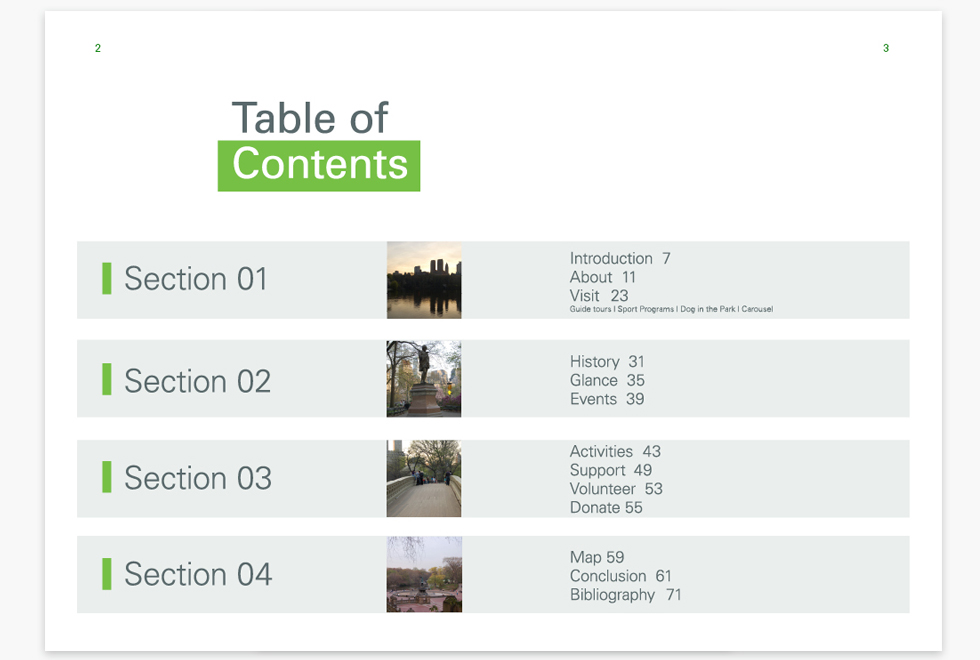This screenshot has width=980, height=660.
Task: Click the green Contents title block
Action: [x=319, y=165]
